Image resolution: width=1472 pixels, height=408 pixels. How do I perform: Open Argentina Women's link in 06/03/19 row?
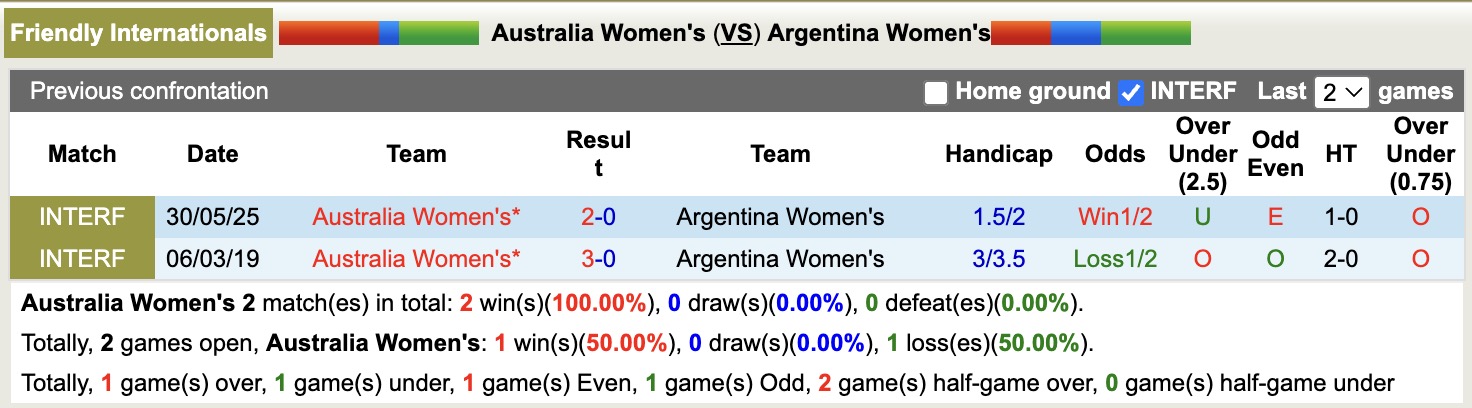[x=780, y=259]
